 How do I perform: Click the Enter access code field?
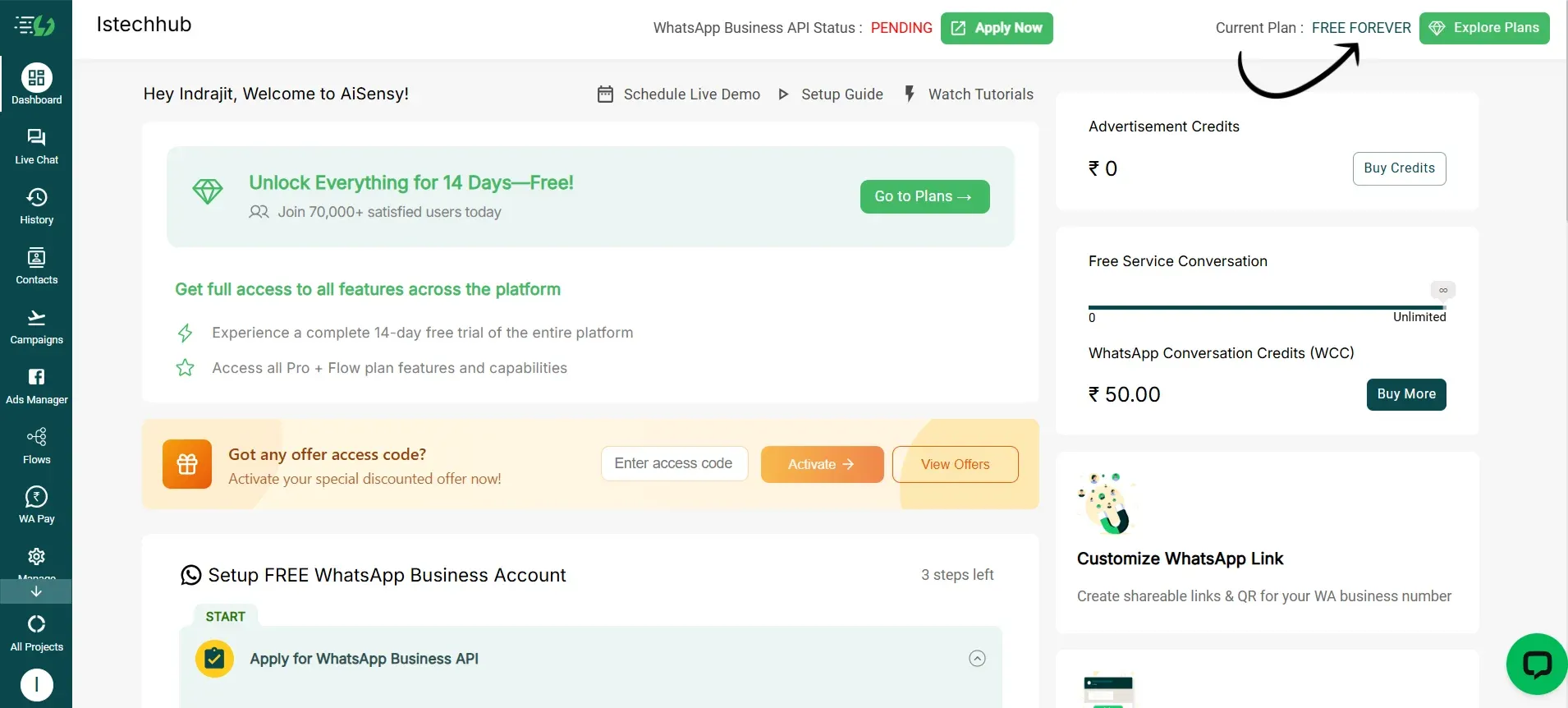tap(674, 463)
